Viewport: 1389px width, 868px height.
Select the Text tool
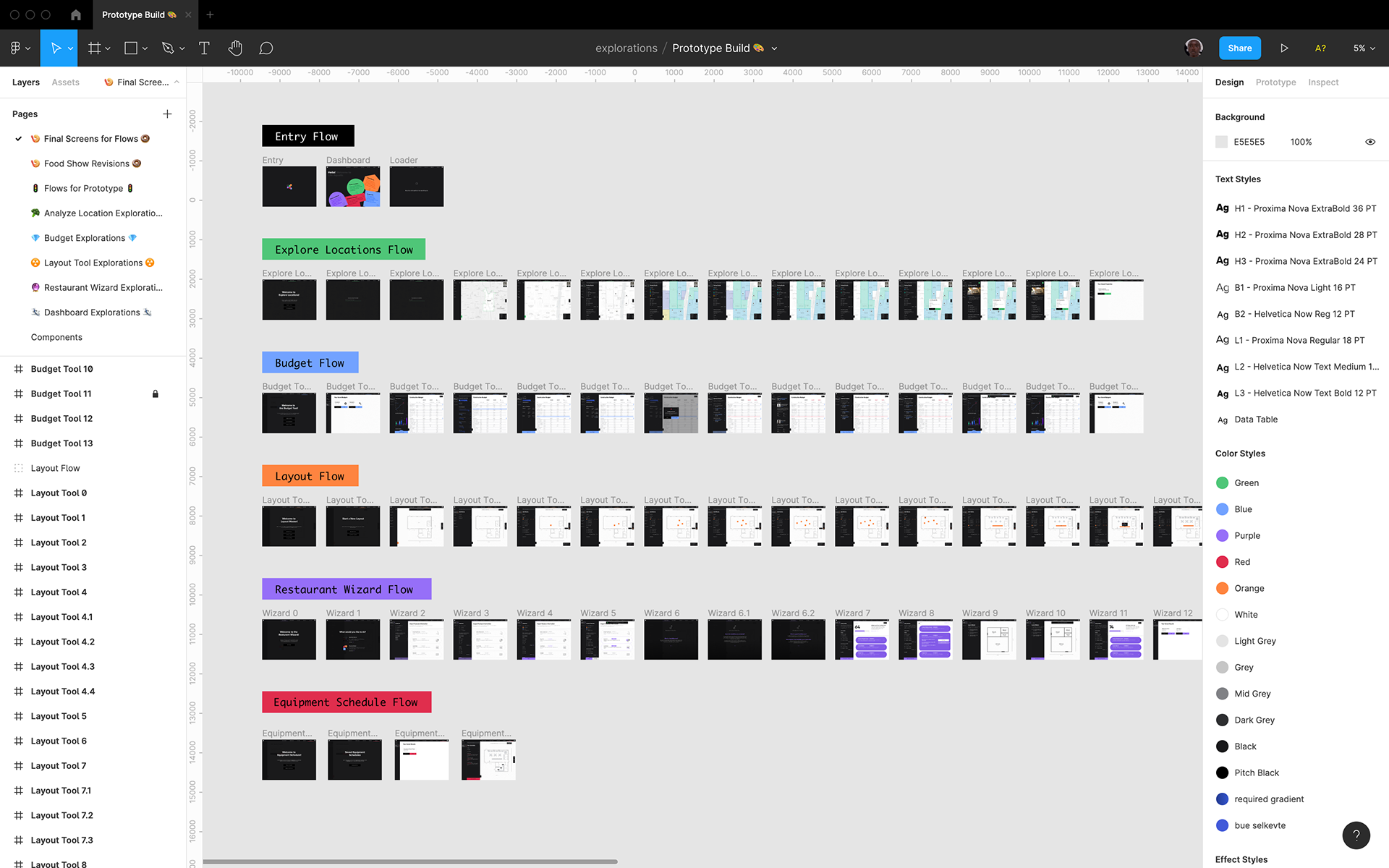[204, 48]
